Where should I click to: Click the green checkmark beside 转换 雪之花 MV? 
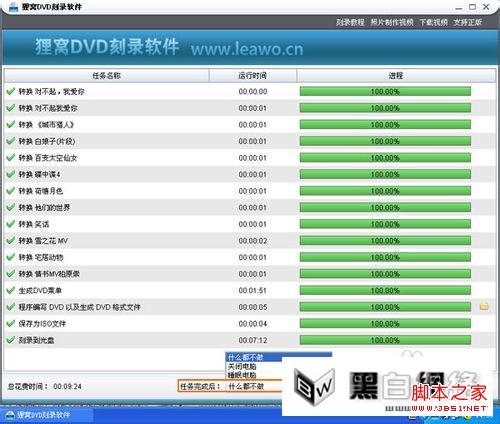[11, 241]
